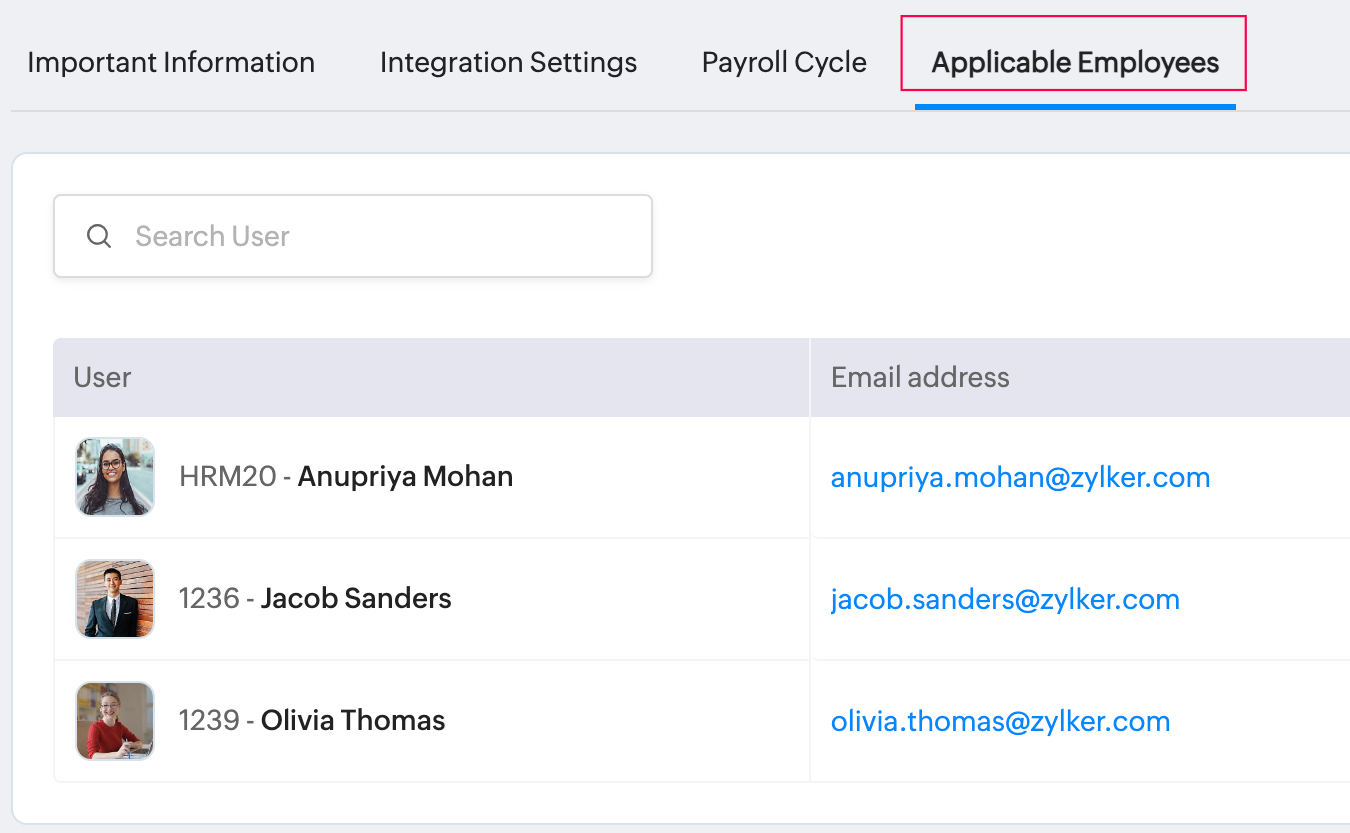The width and height of the screenshot is (1350, 833).
Task: Select the 1236 - Jacob Sanders name
Action: click(x=356, y=599)
